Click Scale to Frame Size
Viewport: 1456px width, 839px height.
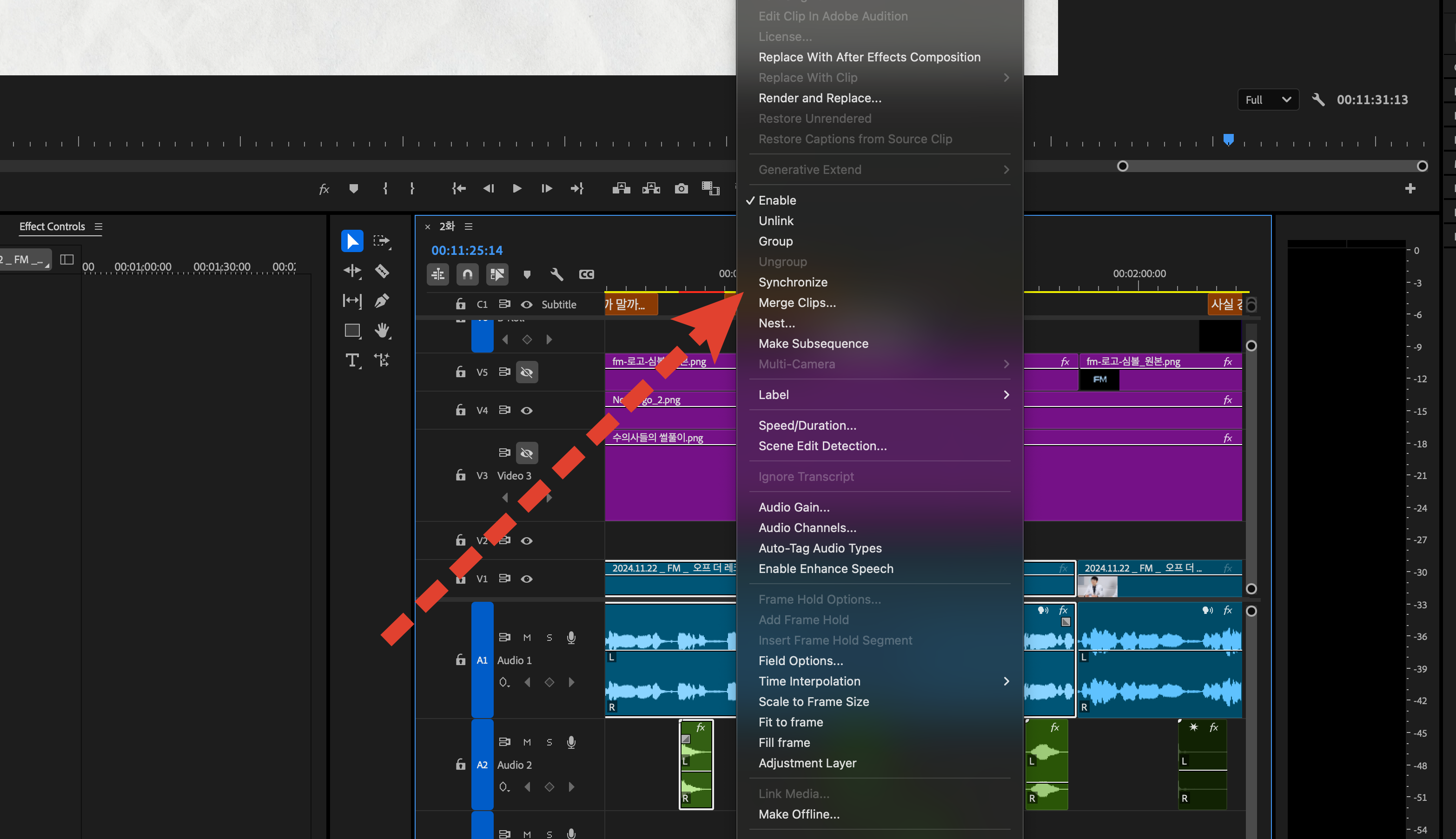point(813,701)
